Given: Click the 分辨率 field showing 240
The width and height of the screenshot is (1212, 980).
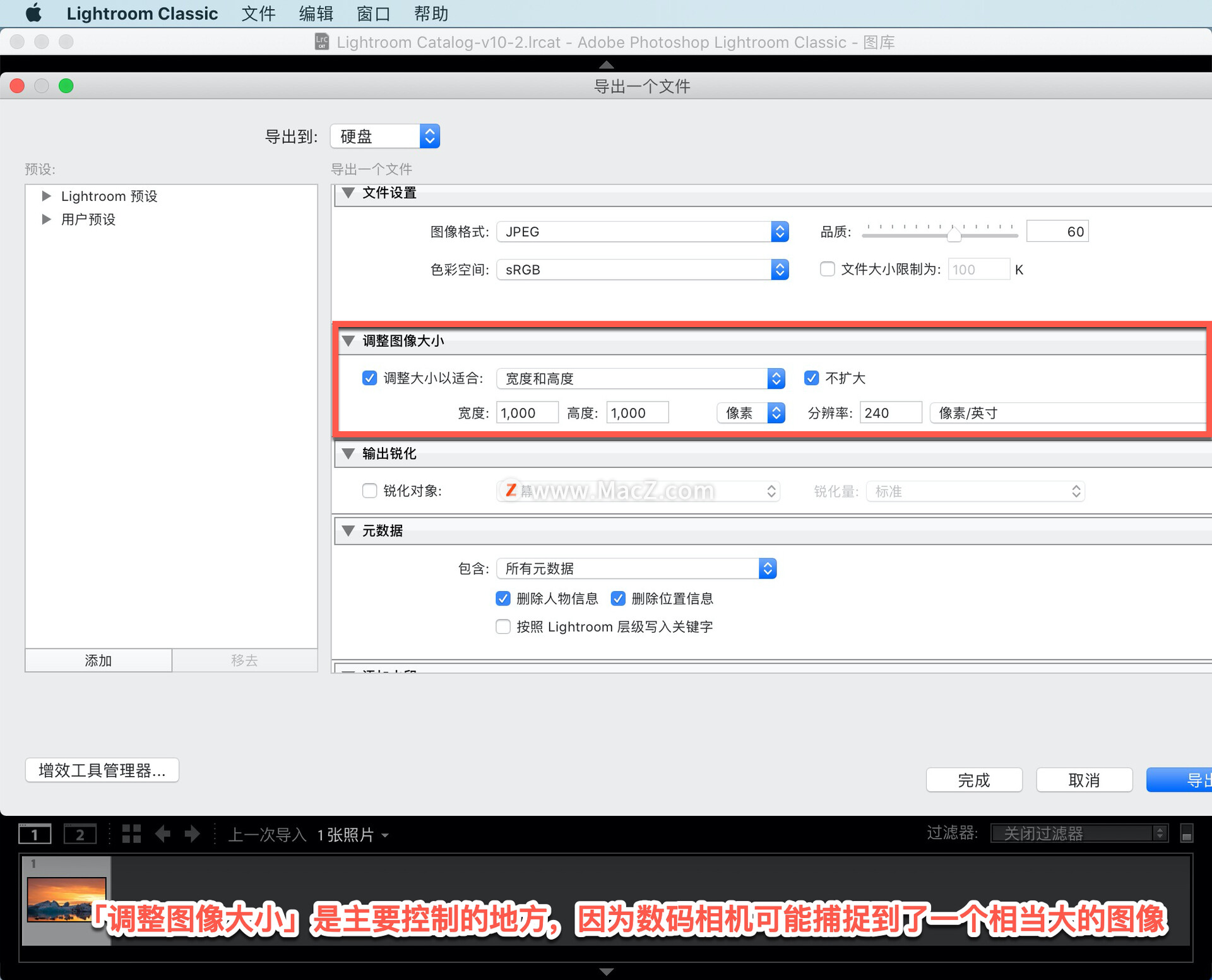Looking at the screenshot, I should tap(890, 413).
